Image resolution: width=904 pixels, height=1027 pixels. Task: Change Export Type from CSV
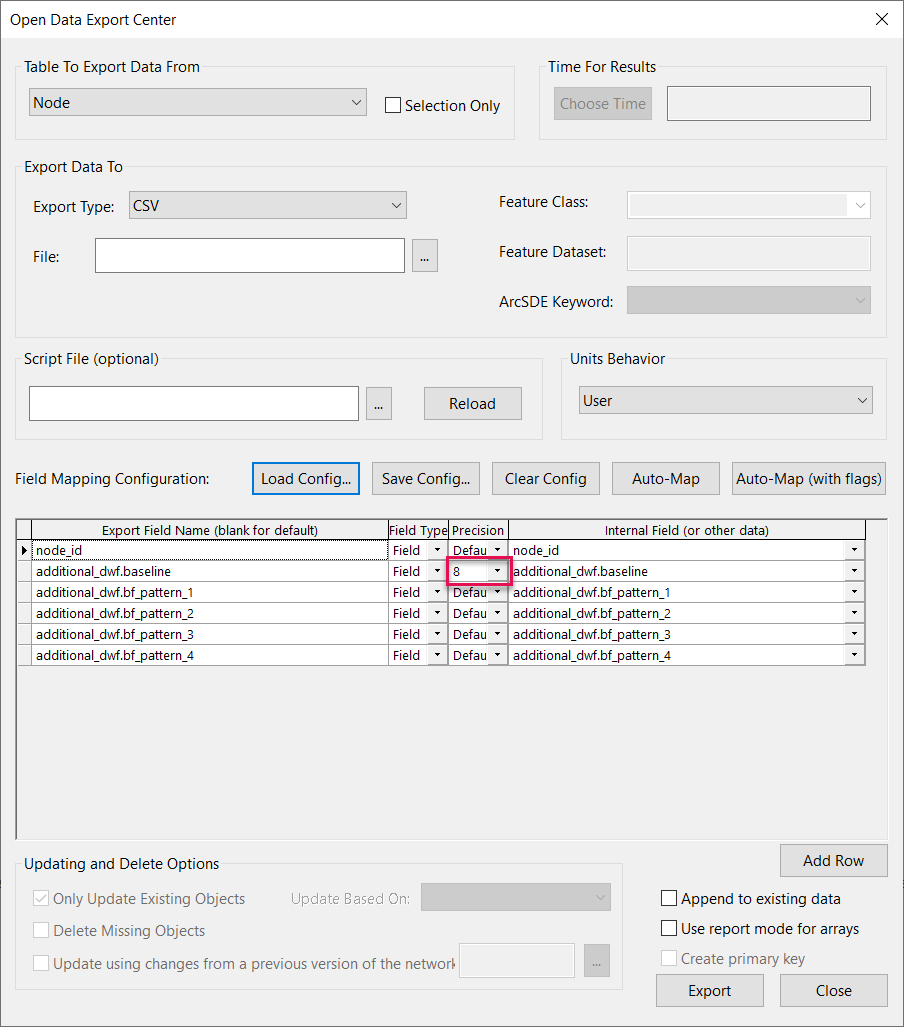pyautogui.click(x=394, y=205)
